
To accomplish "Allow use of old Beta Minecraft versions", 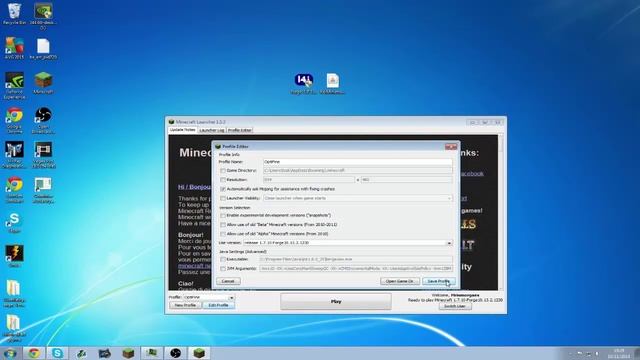I will [223, 225].
